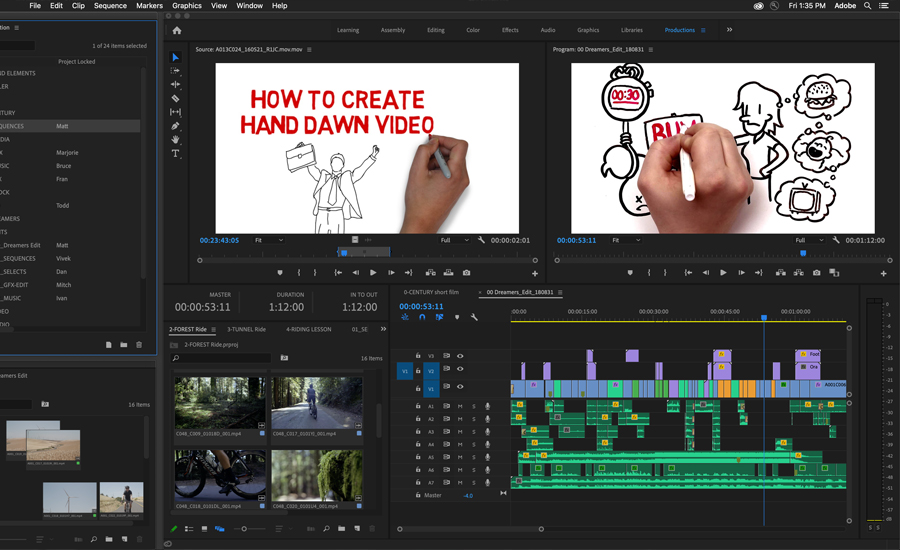The width and height of the screenshot is (900, 550).
Task: Toggle linked selection in timeline
Action: 439,317
